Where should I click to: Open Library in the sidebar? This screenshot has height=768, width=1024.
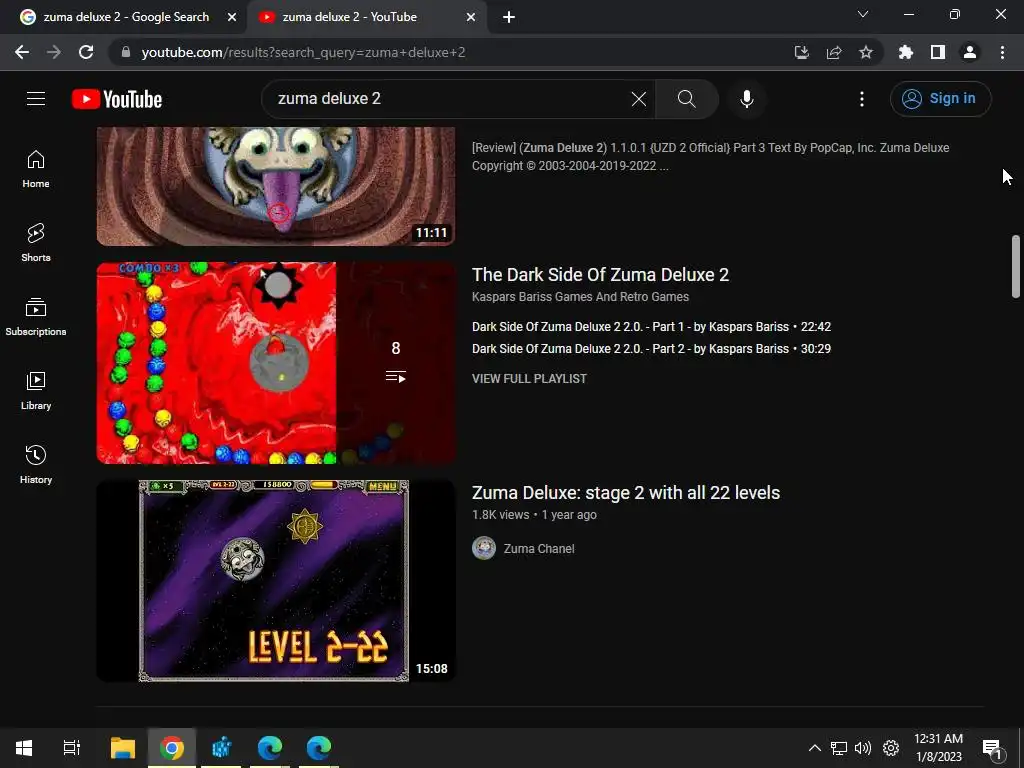tap(36, 391)
